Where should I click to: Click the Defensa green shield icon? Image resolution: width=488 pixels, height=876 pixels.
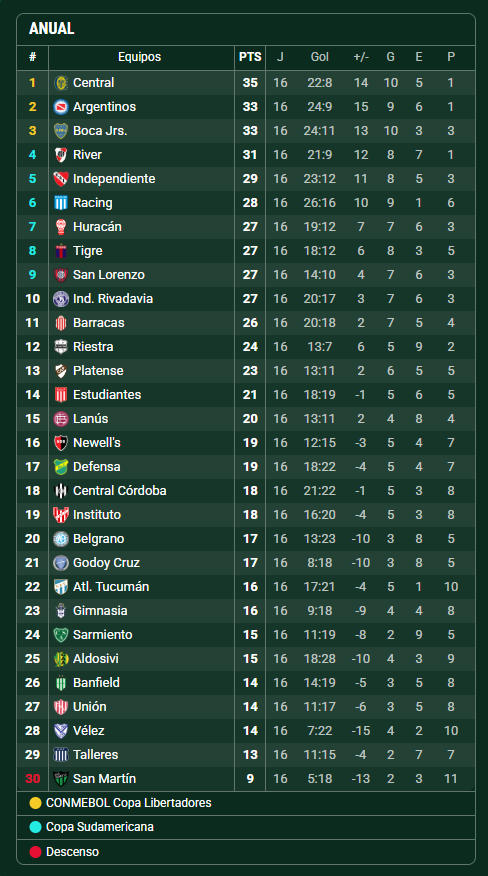tap(60, 466)
